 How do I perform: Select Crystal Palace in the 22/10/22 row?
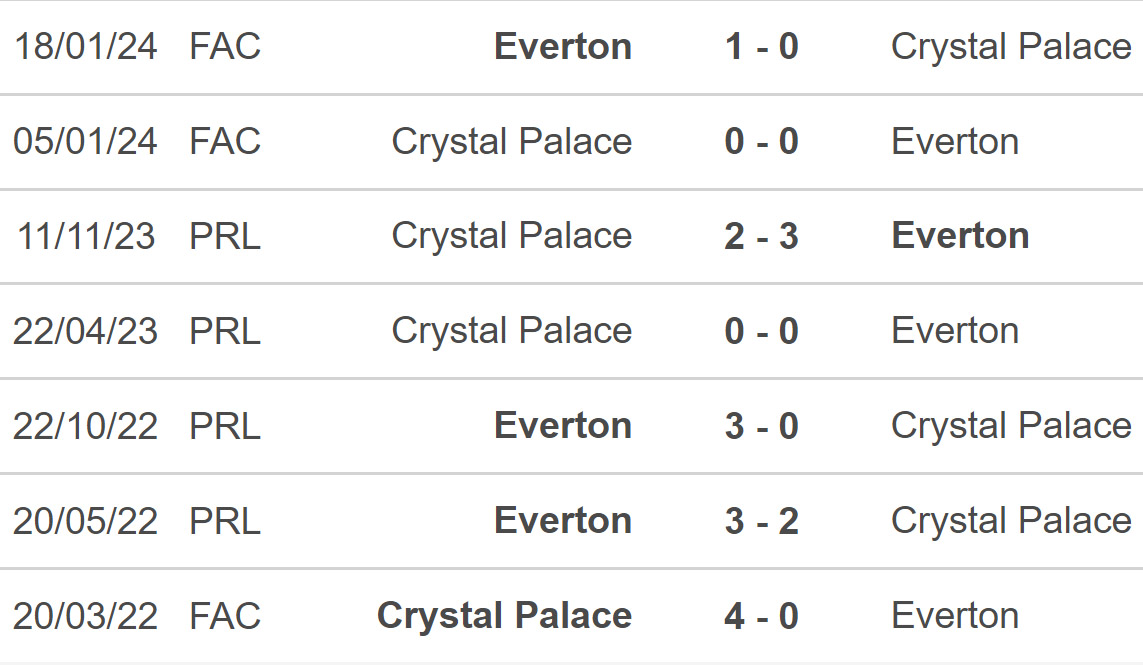click(1011, 426)
